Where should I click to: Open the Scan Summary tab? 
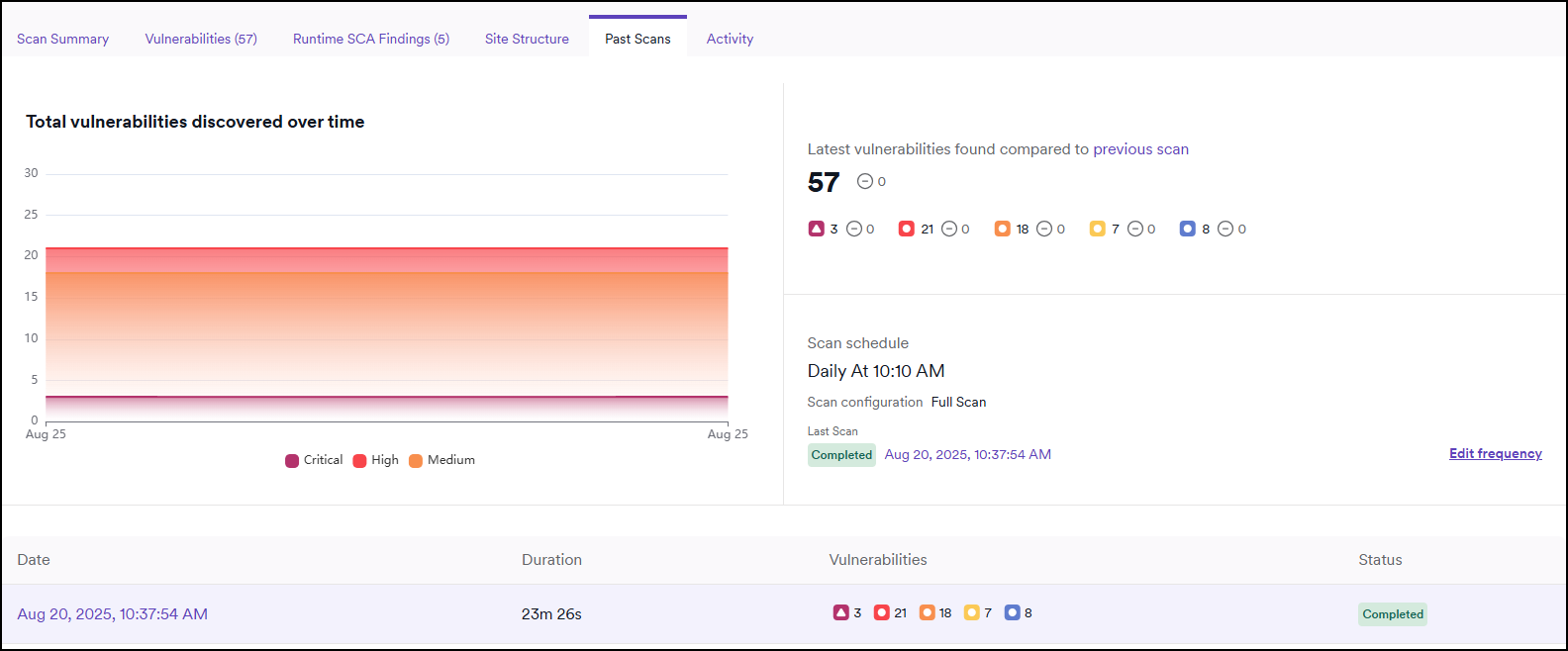[62, 39]
